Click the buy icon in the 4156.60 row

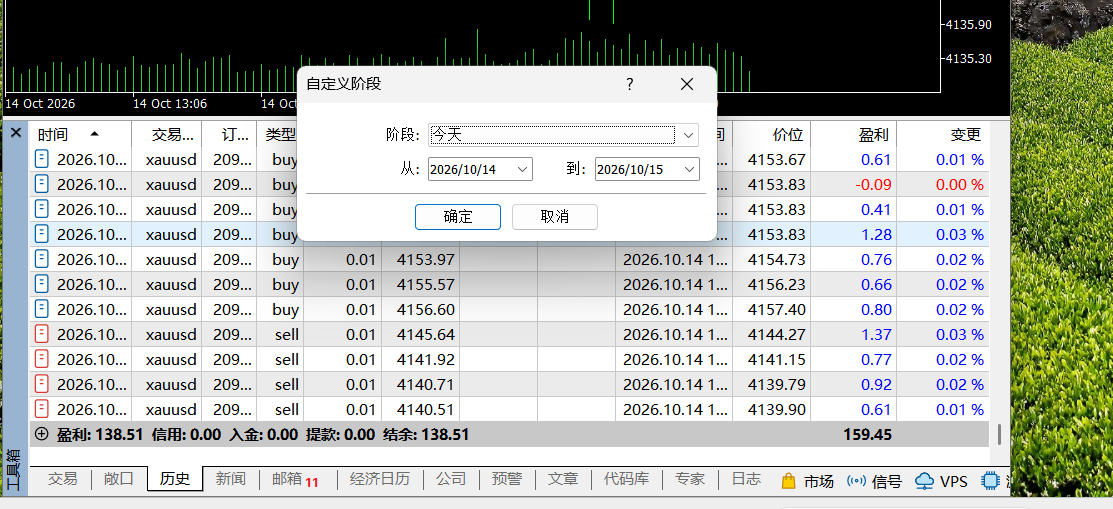click(x=42, y=310)
